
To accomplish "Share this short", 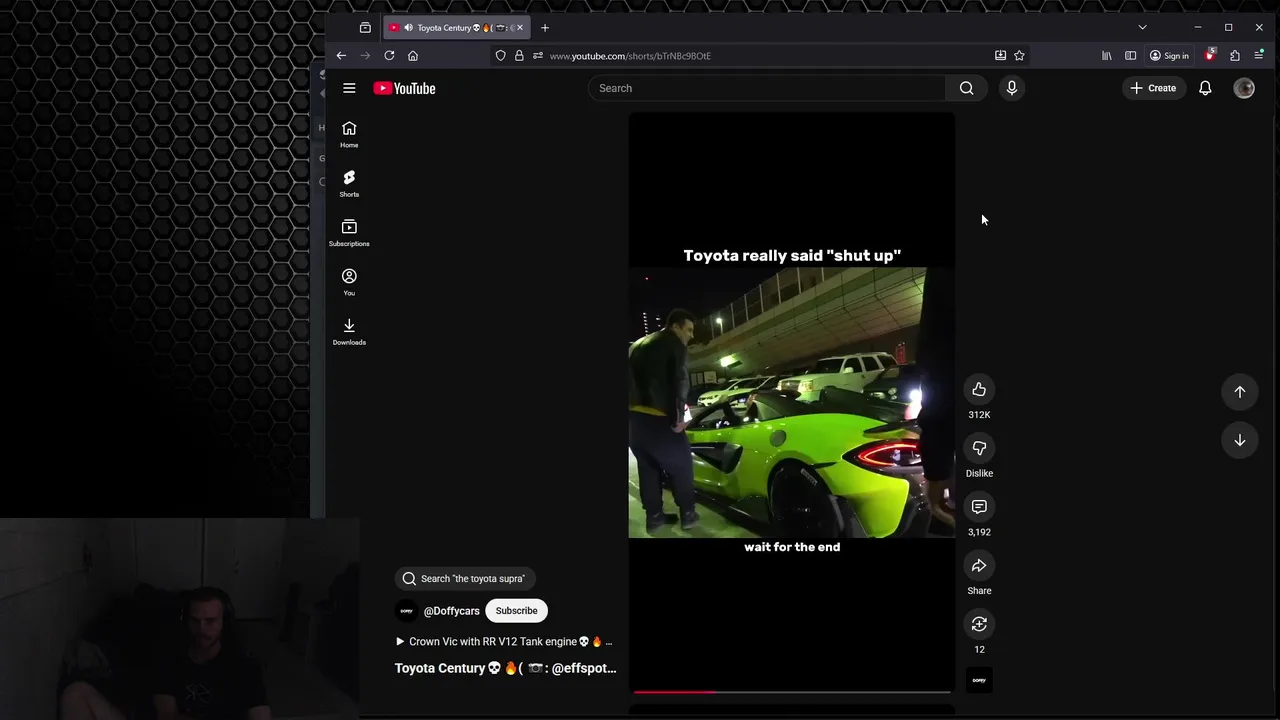I will coord(979,566).
